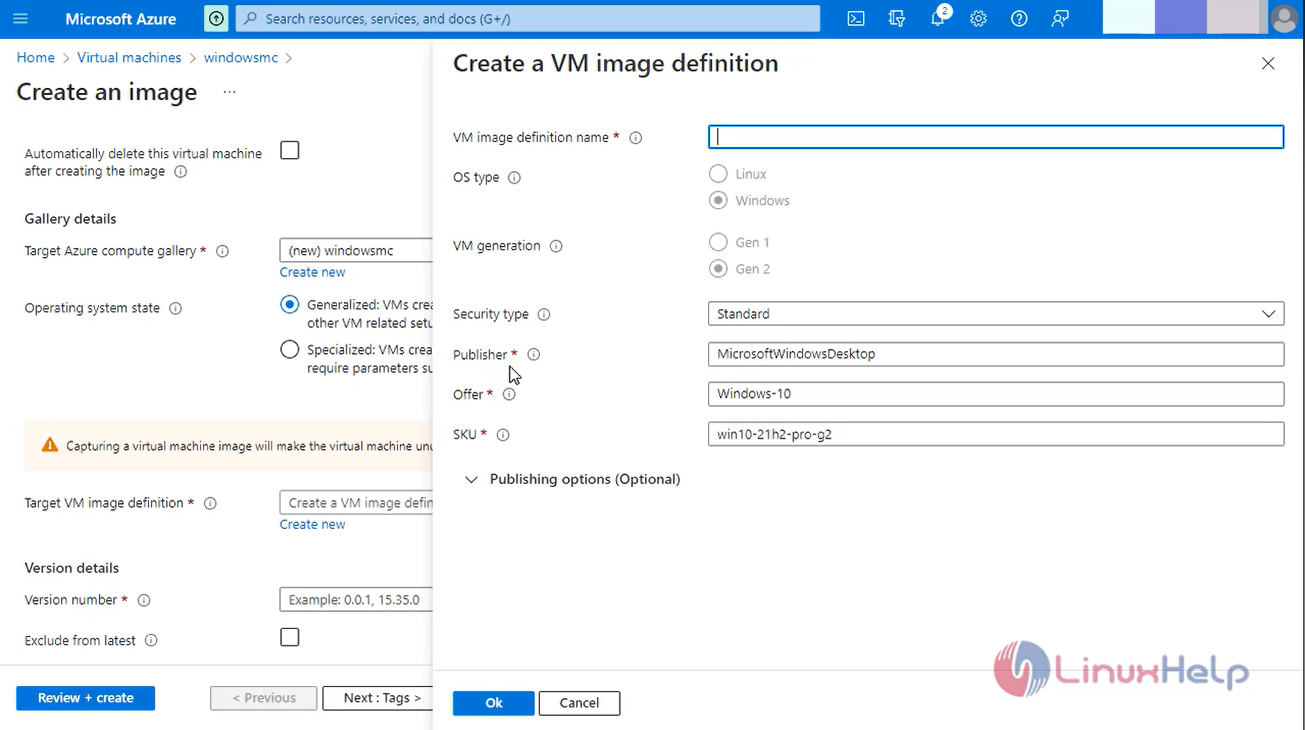1305x730 pixels.
Task: Select Gen 1 VM generation
Action: [718, 242]
